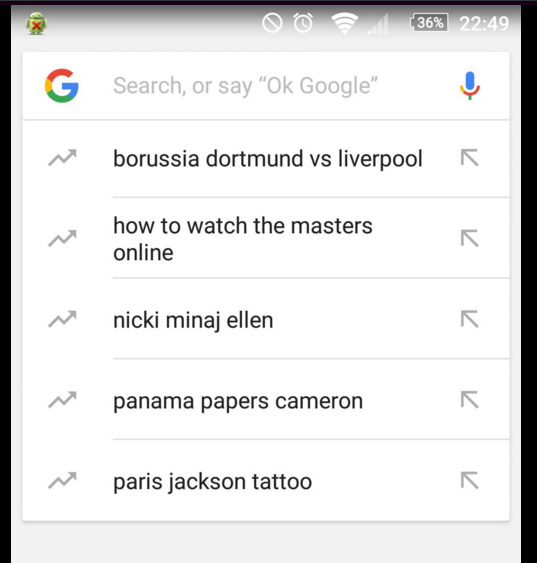Click trending icon next to borussia dortmund
Image resolution: width=537 pixels, height=563 pixels.
click(62, 158)
